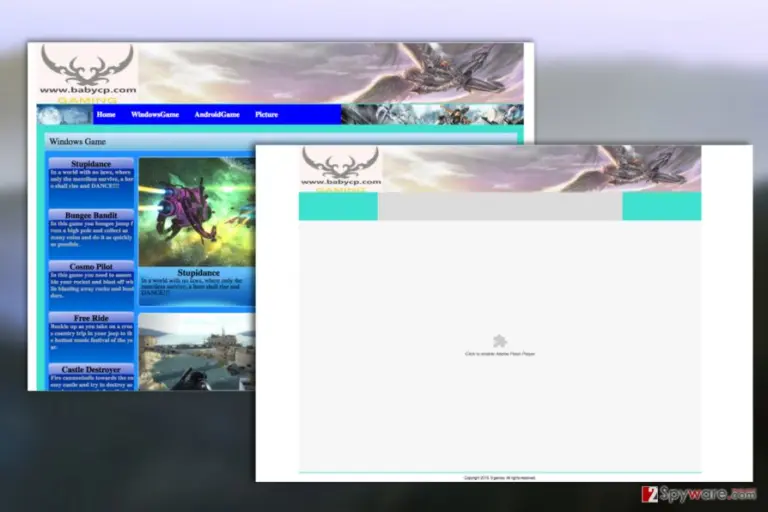The image size is (768, 512).
Task: Select the Cosmo Pilot game entry
Action: (x=91, y=267)
